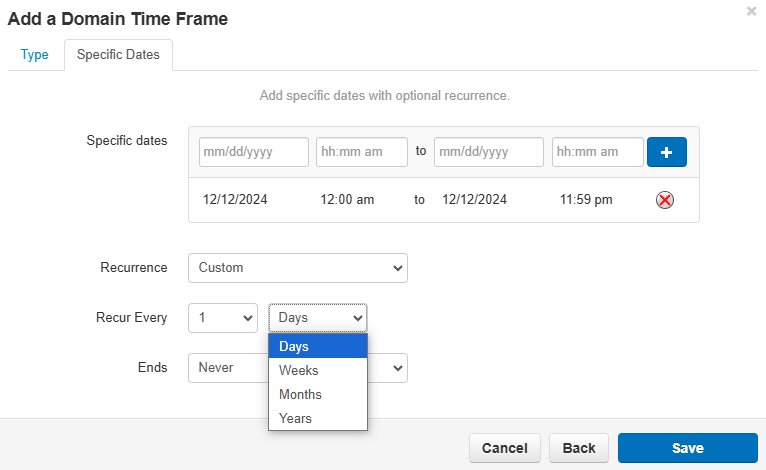Click the end time hh:mm am field
Image resolution: width=766 pixels, height=470 pixels.
pyautogui.click(x=597, y=152)
